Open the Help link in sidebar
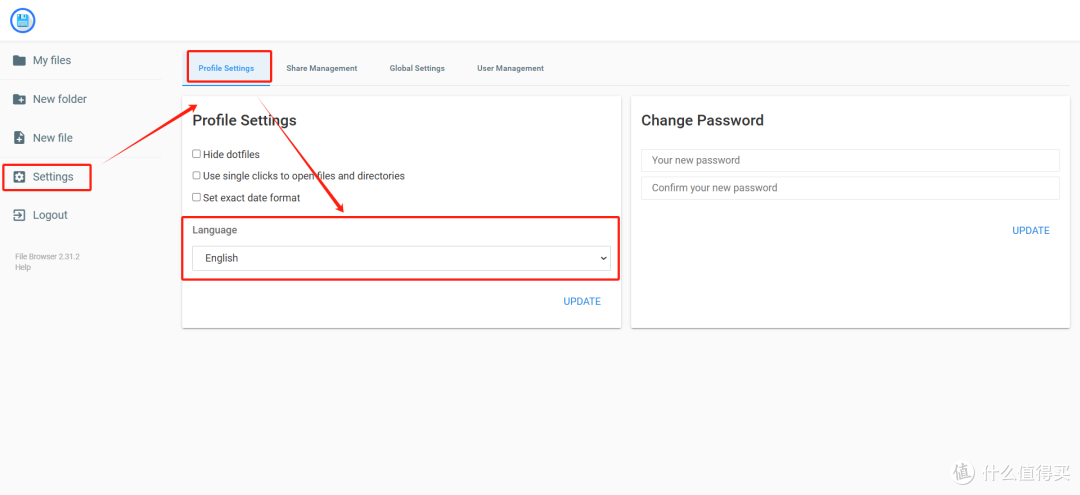1080x495 pixels. click(x=23, y=267)
